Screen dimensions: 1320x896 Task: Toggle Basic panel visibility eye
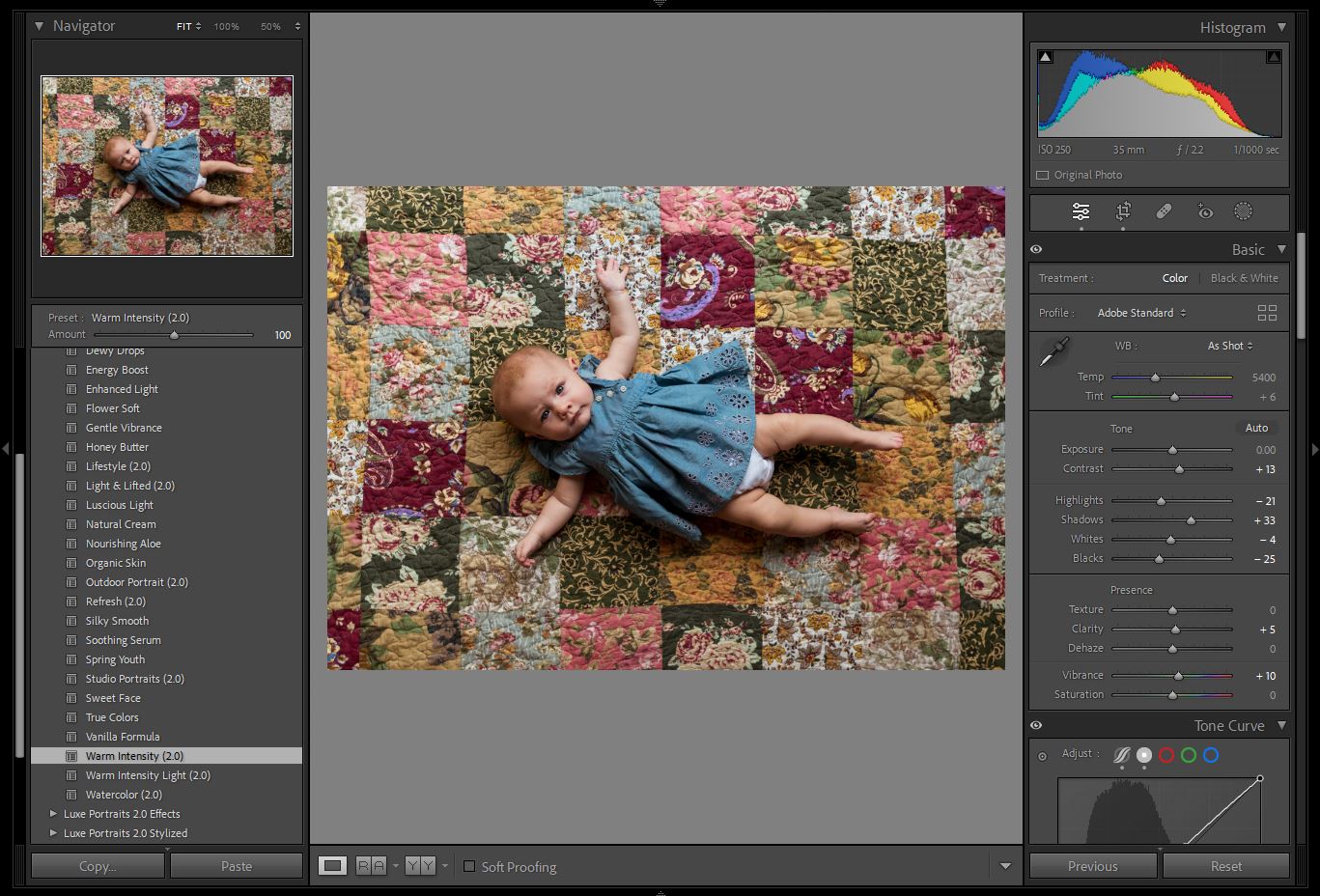pos(1036,249)
